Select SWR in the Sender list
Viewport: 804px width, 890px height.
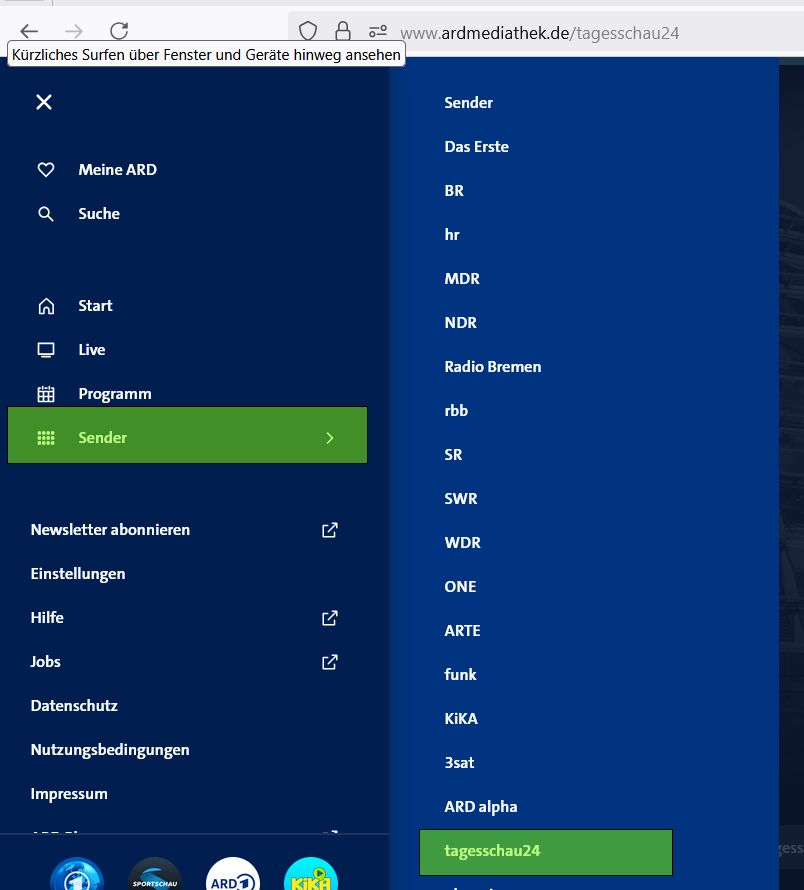pos(461,498)
